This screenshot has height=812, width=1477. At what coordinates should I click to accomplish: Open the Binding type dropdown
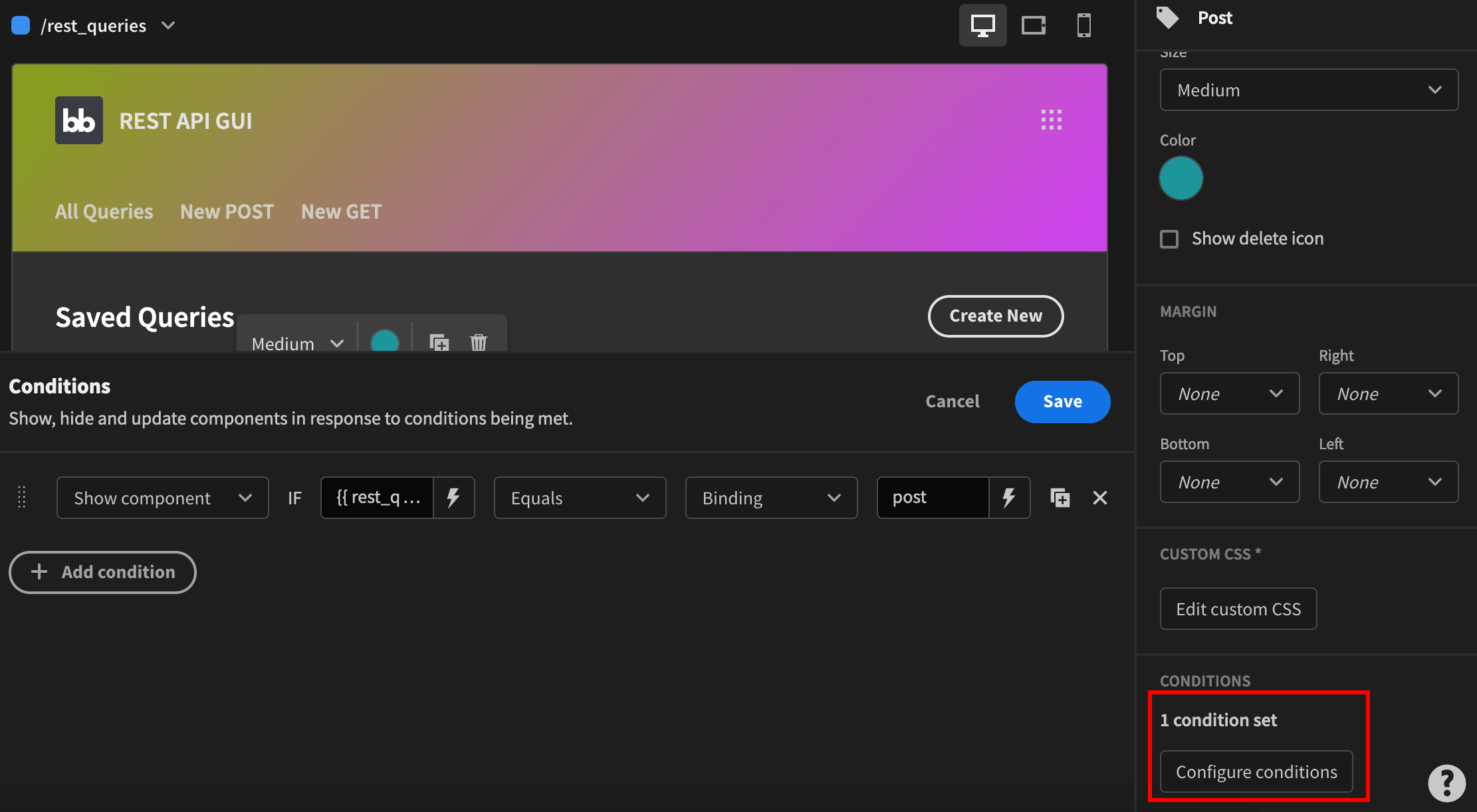(x=771, y=498)
